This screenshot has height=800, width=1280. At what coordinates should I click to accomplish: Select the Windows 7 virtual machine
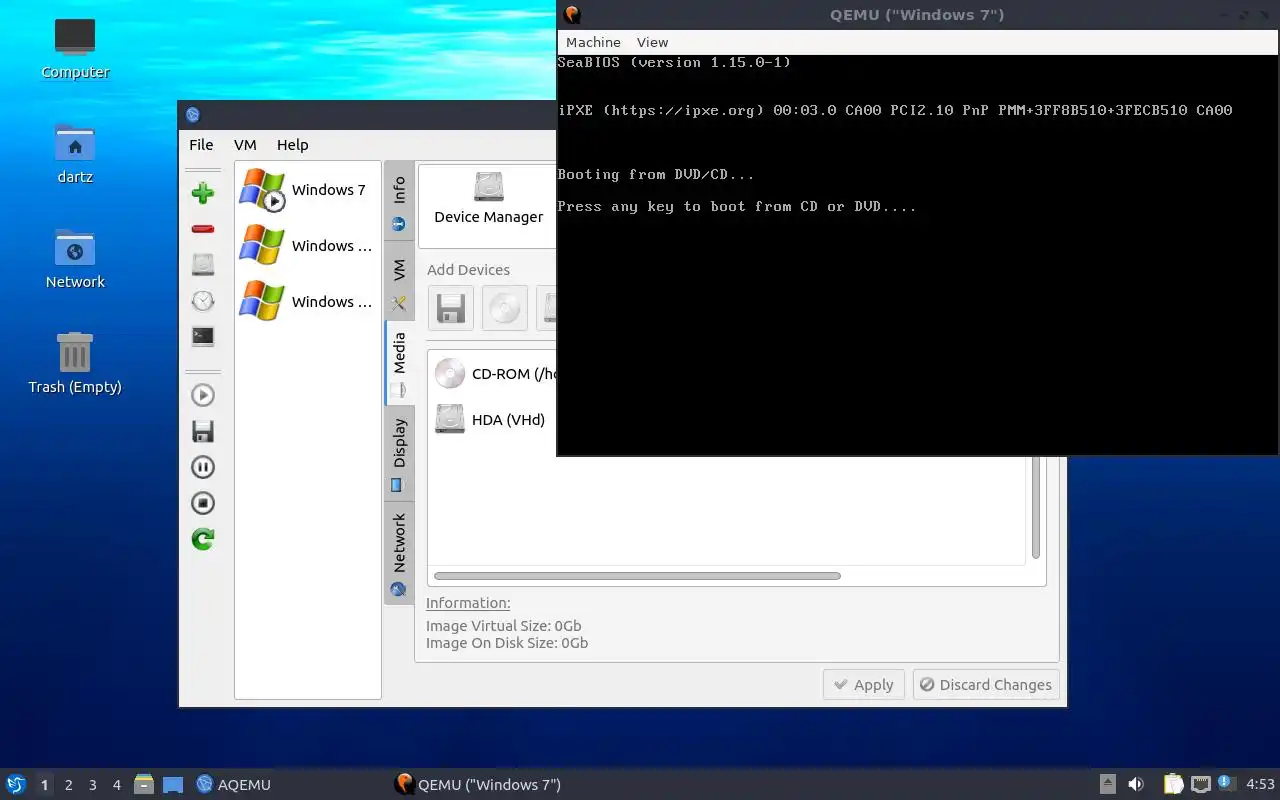306,190
